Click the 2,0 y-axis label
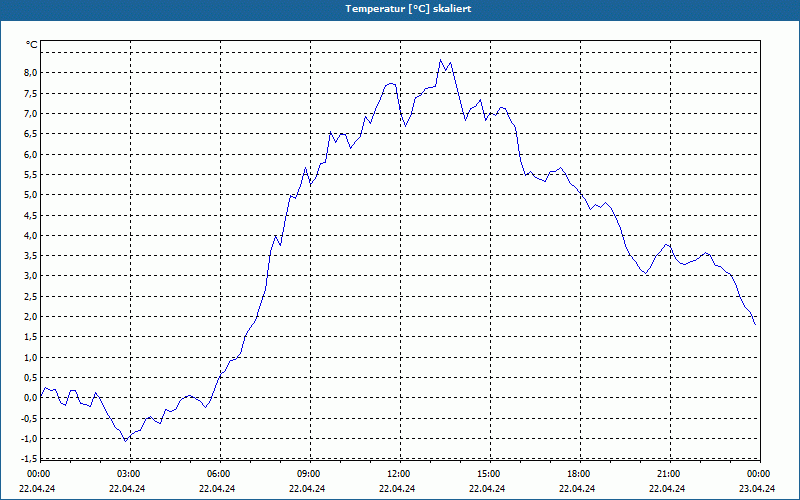Viewport: 800px width, 500px height. (x=31, y=317)
